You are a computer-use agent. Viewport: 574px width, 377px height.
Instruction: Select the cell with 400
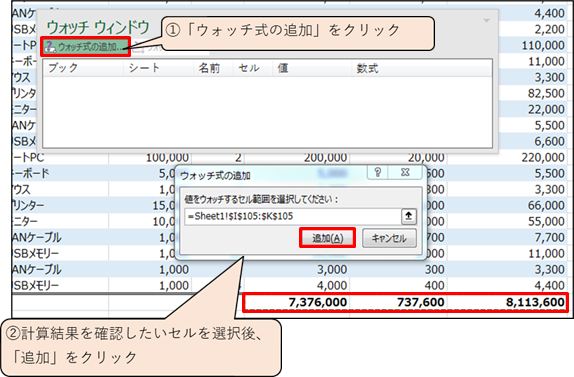tap(398, 285)
